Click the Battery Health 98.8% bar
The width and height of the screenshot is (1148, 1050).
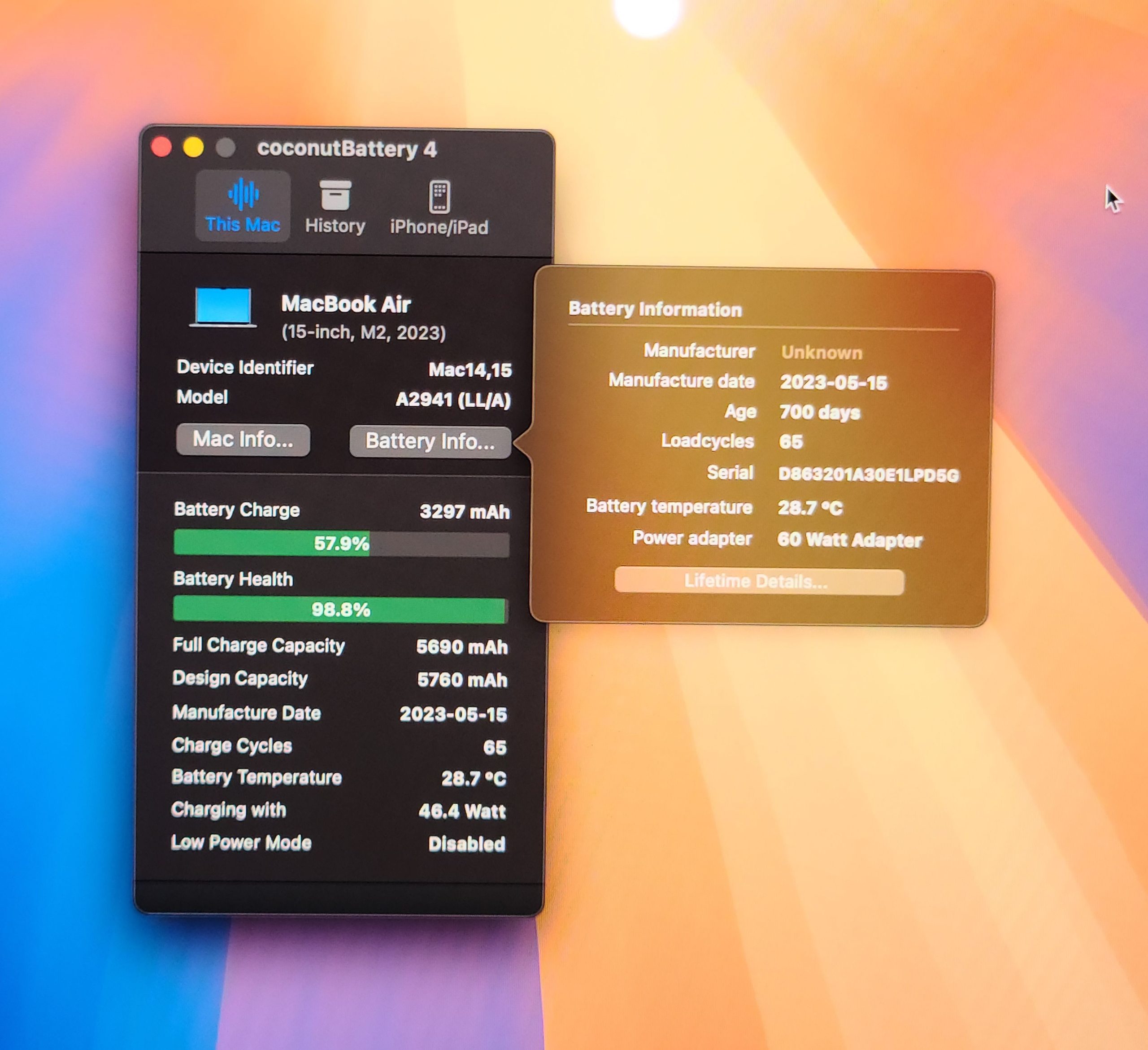coord(340,610)
